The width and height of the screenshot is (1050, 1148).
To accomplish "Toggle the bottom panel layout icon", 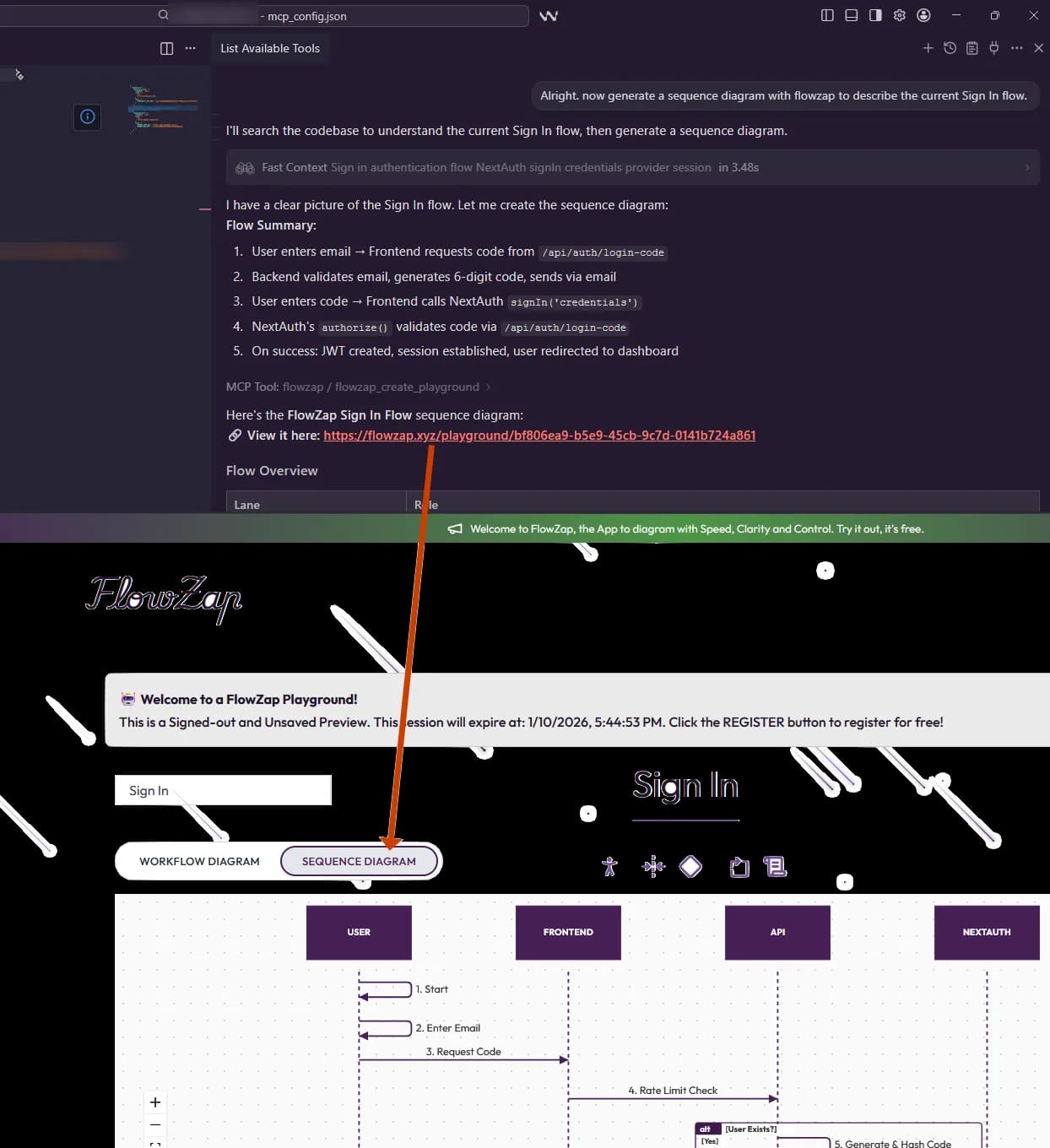I will [x=852, y=15].
